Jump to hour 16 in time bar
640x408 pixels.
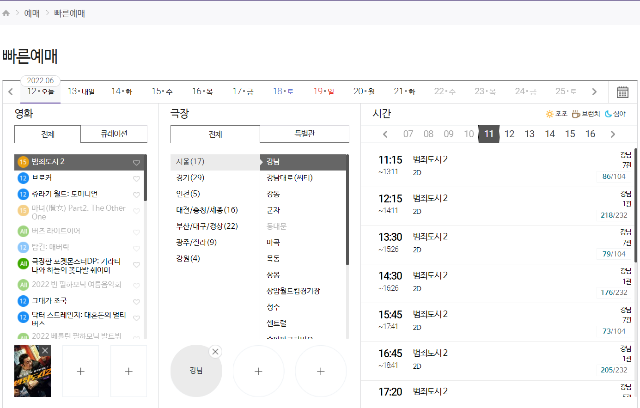[x=590, y=134]
